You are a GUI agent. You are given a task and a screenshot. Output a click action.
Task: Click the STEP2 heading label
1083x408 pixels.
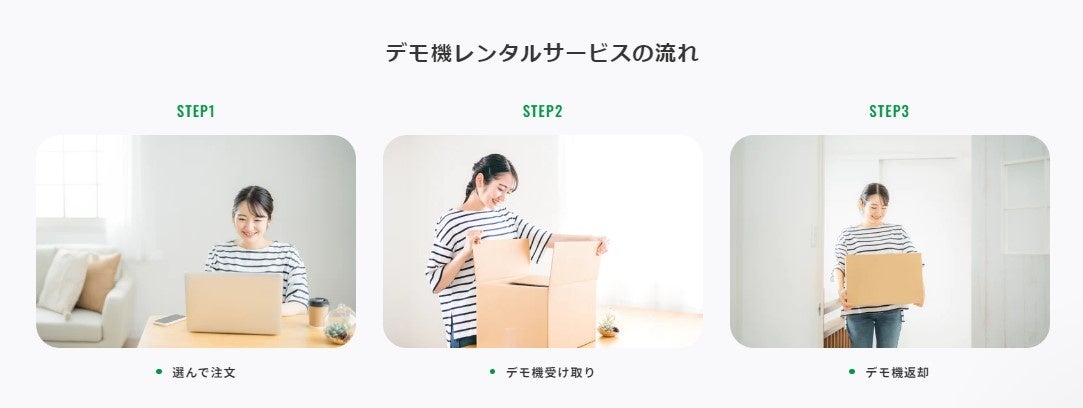[542, 111]
